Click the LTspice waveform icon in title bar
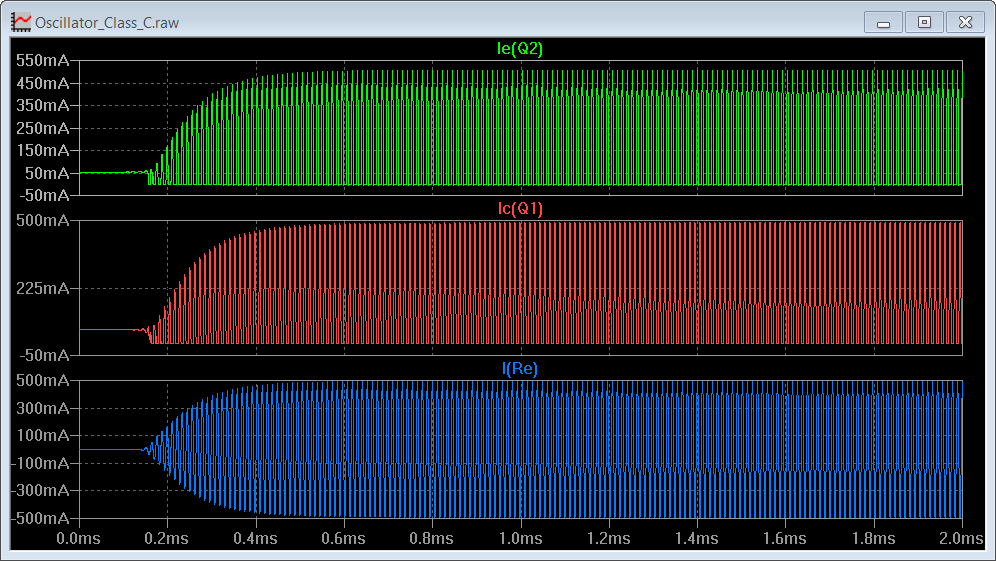This screenshot has width=996, height=561. pos(20,22)
